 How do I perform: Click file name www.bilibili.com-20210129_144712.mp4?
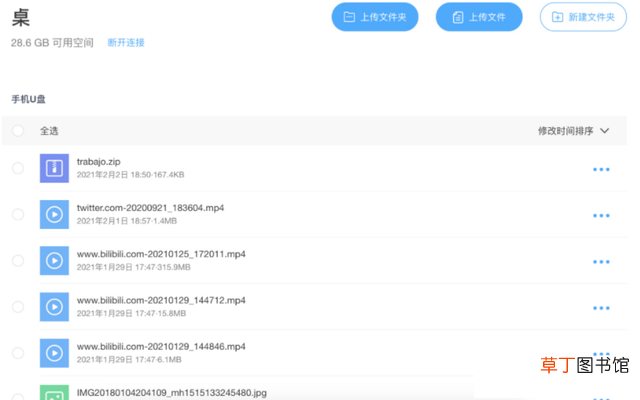click(x=161, y=300)
